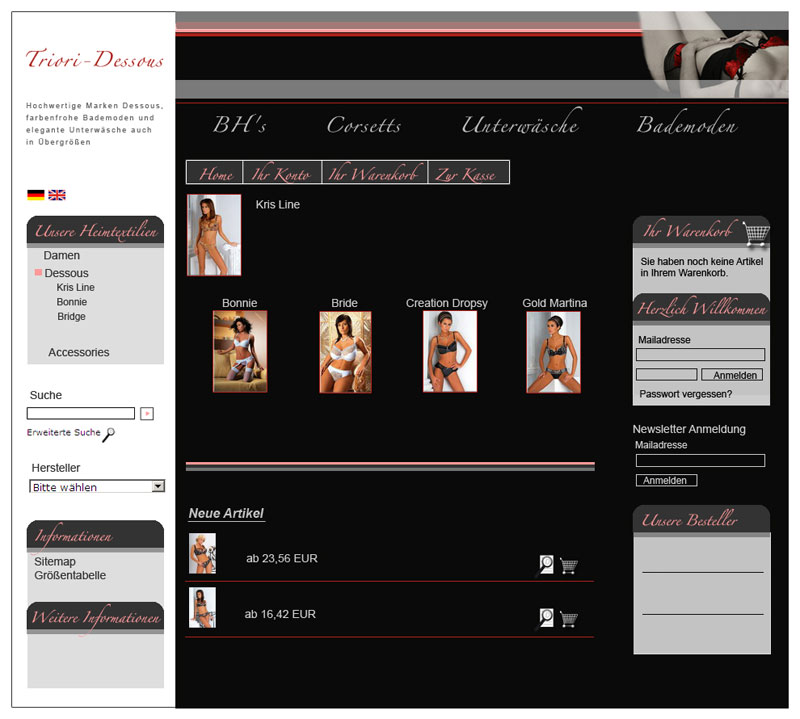Click the search submit arrow button
This screenshot has height=719, width=800.
147,413
